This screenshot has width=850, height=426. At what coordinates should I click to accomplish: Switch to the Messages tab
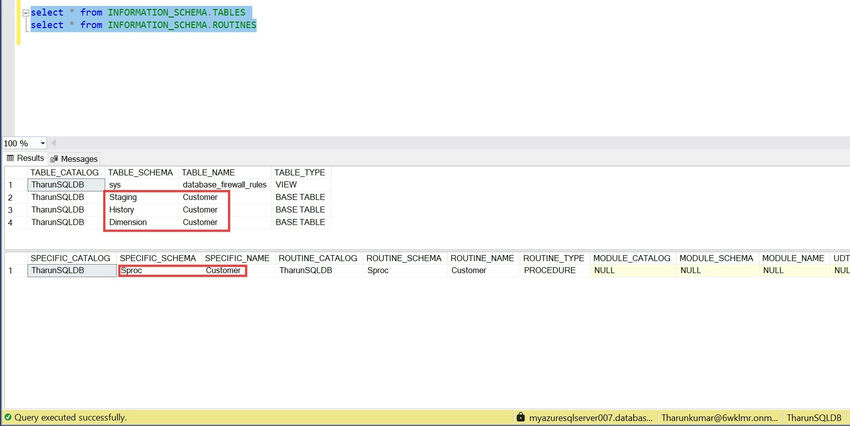[74, 159]
